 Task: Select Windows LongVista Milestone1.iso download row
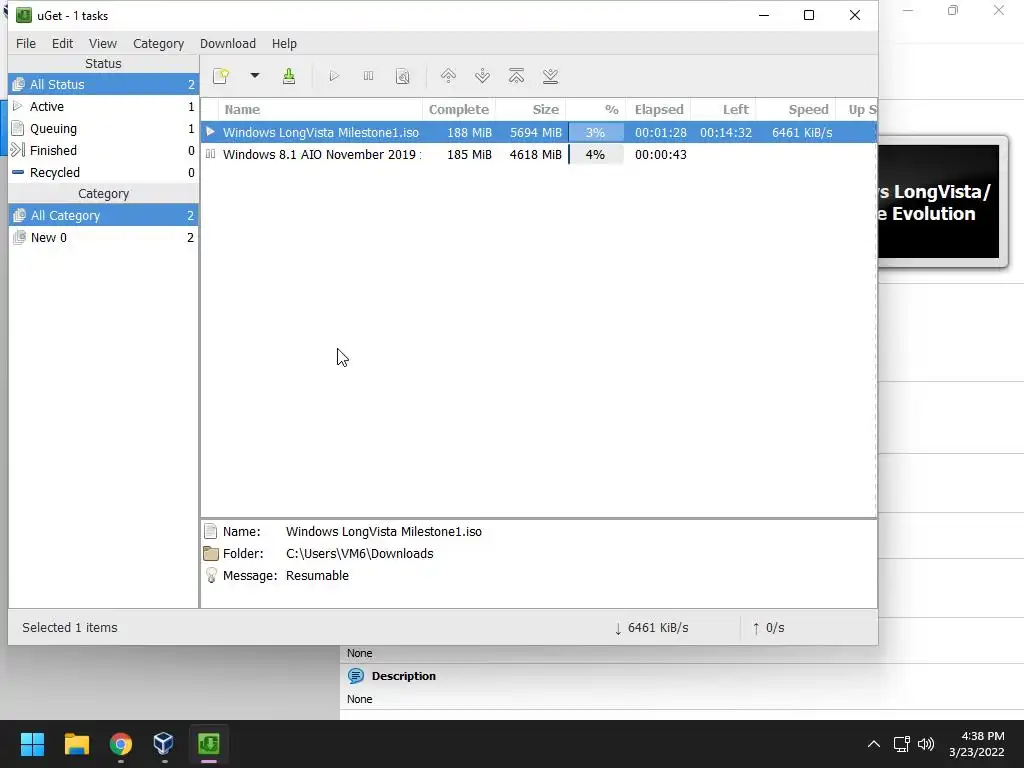pos(539,133)
